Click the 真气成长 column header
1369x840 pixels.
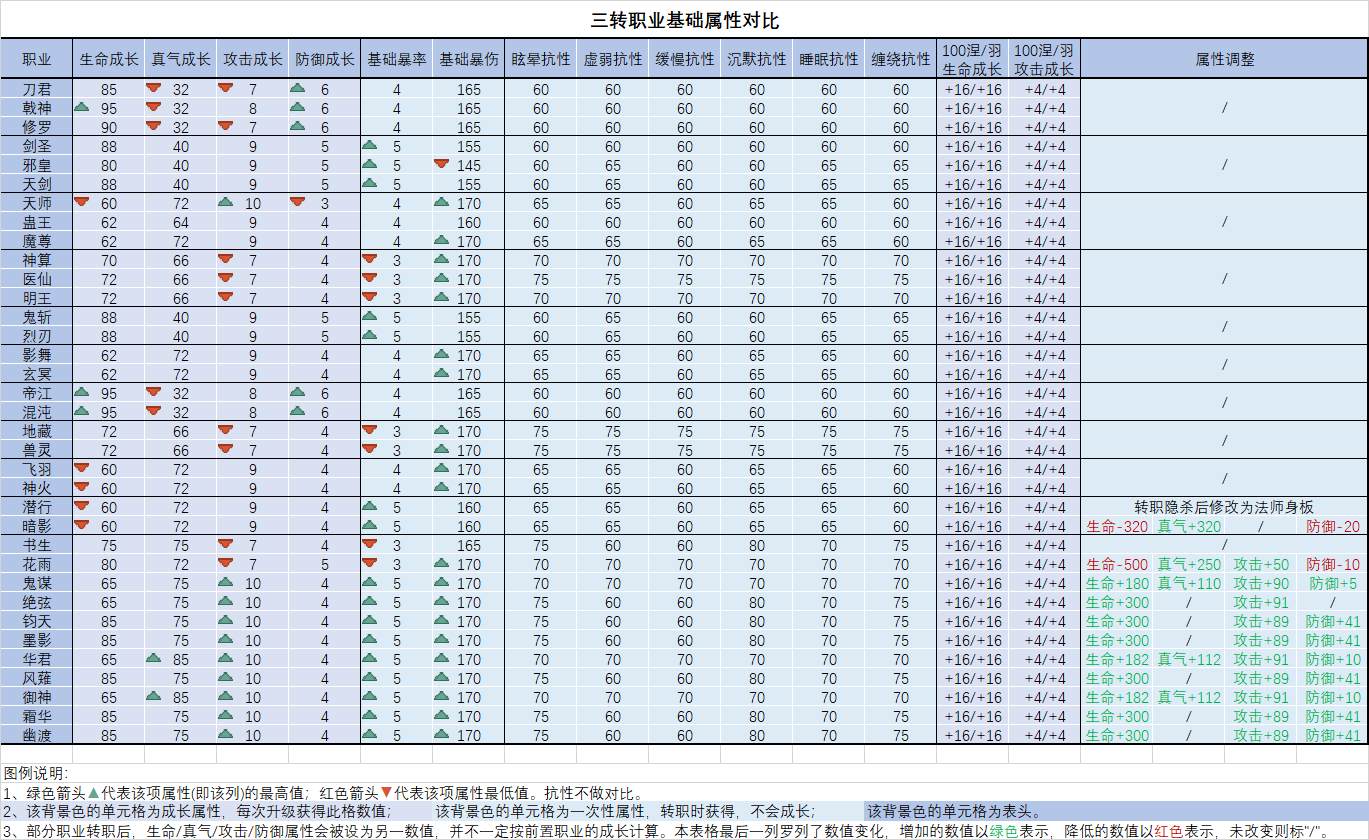pyautogui.click(x=181, y=59)
